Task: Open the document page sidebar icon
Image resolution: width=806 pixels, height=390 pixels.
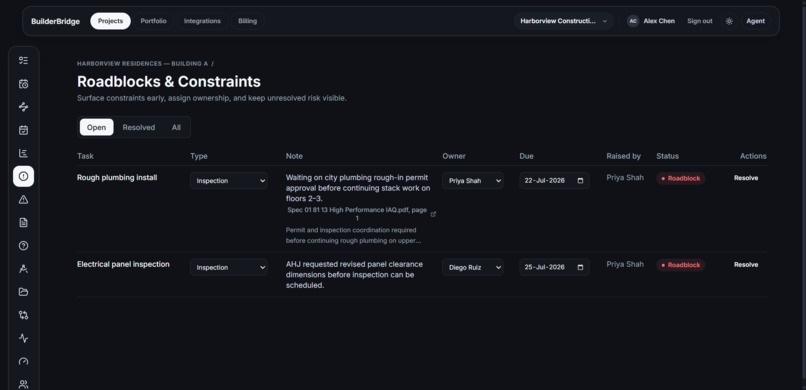Action: pyautogui.click(x=23, y=222)
